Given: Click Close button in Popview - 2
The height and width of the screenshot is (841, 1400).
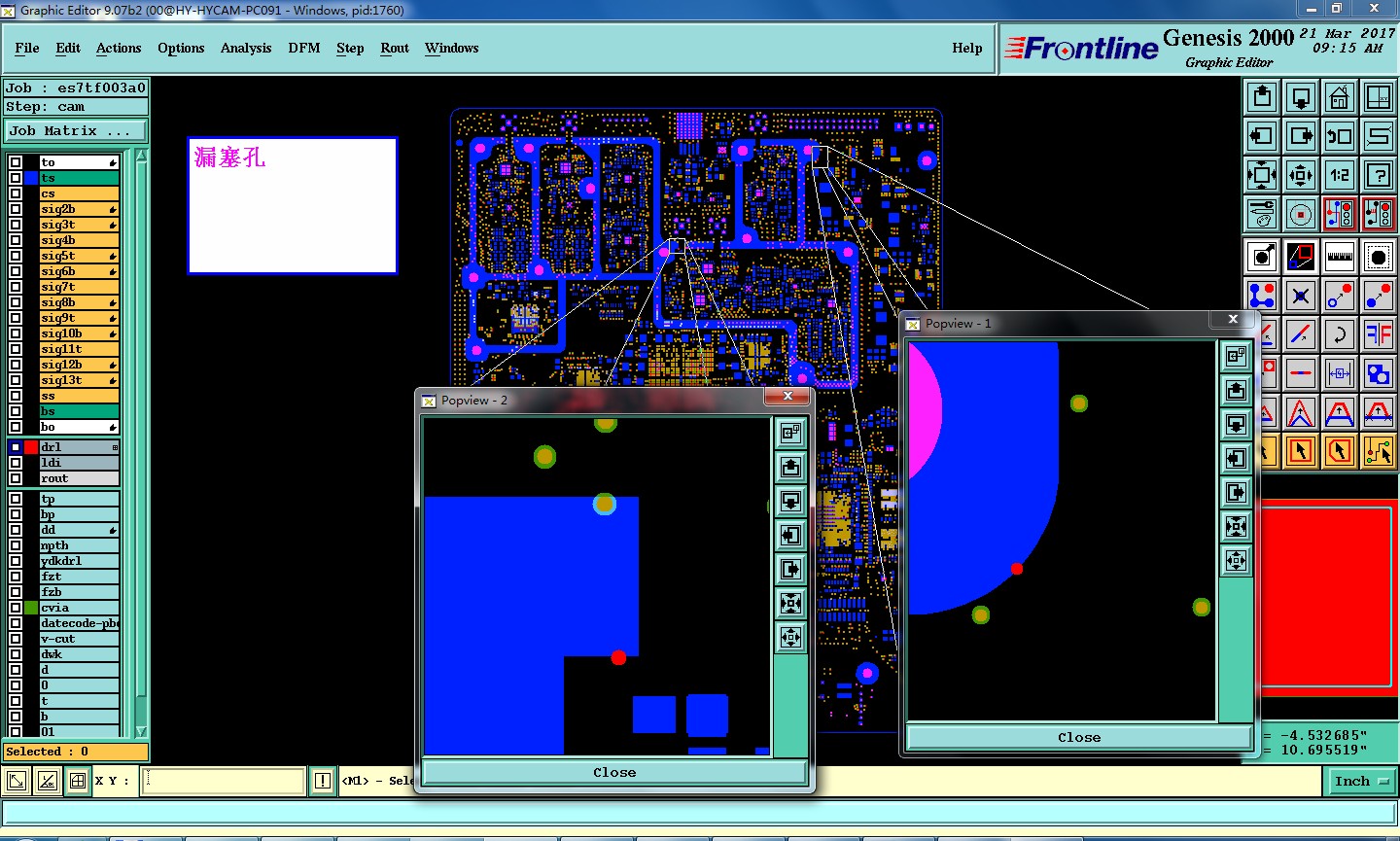Looking at the screenshot, I should (614, 773).
